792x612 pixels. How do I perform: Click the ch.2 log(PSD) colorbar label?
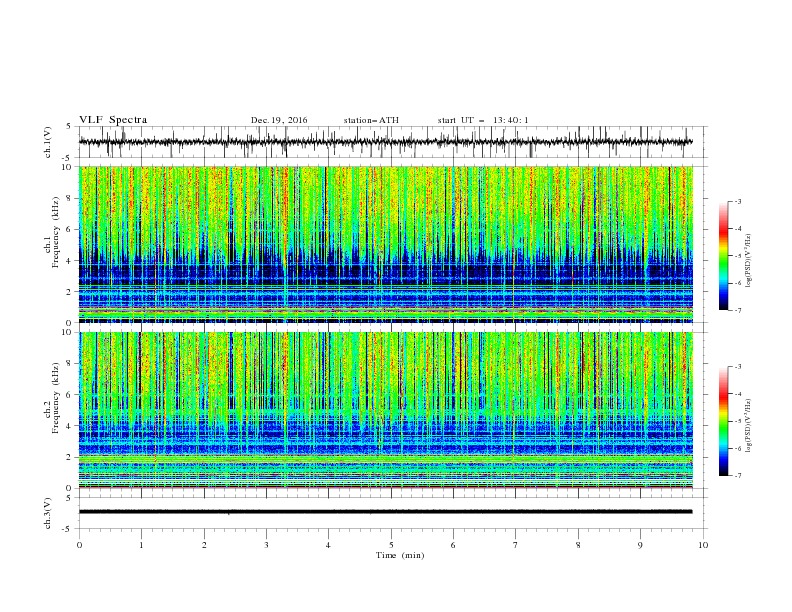click(749, 426)
